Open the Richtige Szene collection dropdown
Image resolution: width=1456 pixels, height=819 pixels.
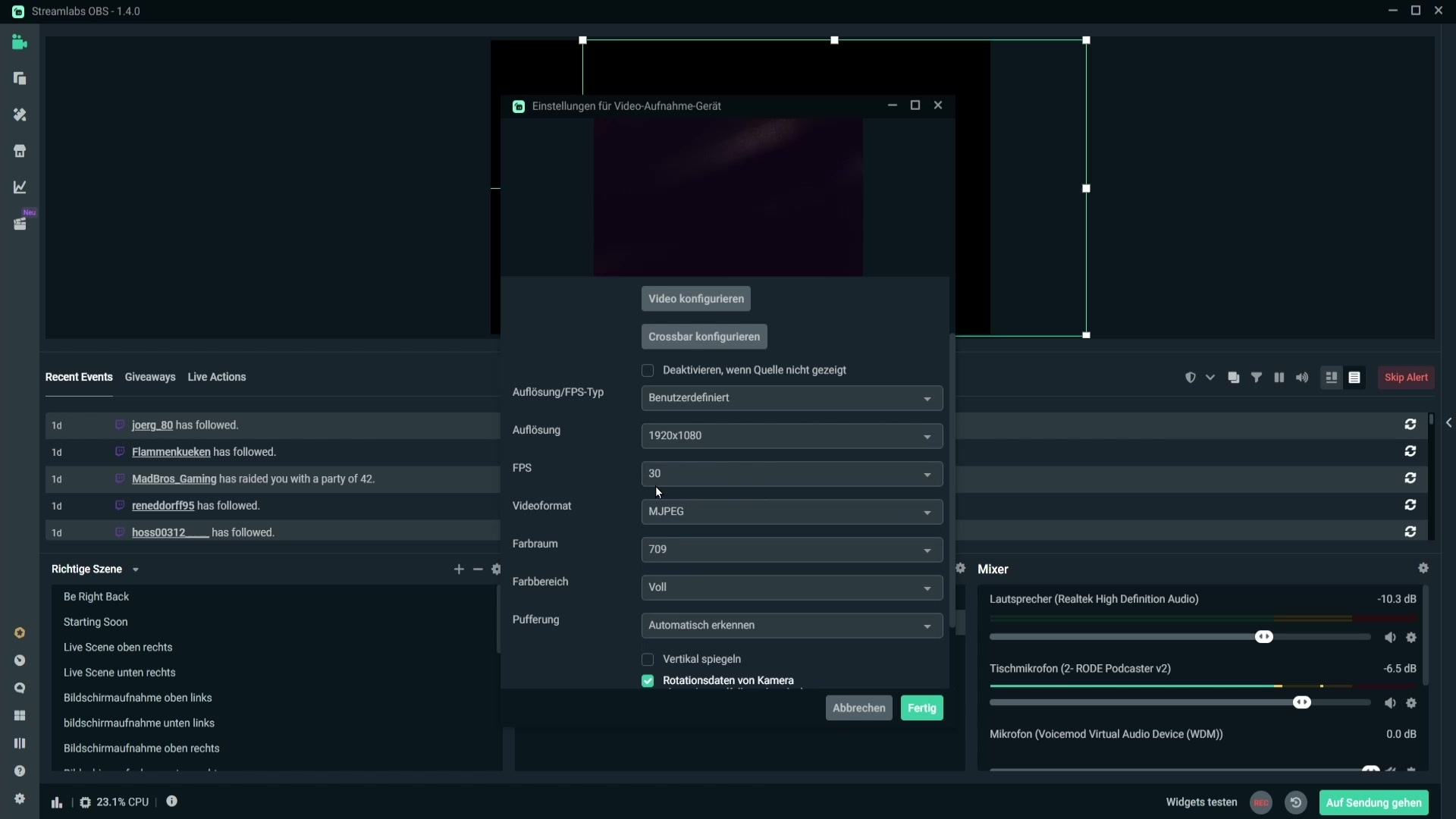(x=136, y=570)
